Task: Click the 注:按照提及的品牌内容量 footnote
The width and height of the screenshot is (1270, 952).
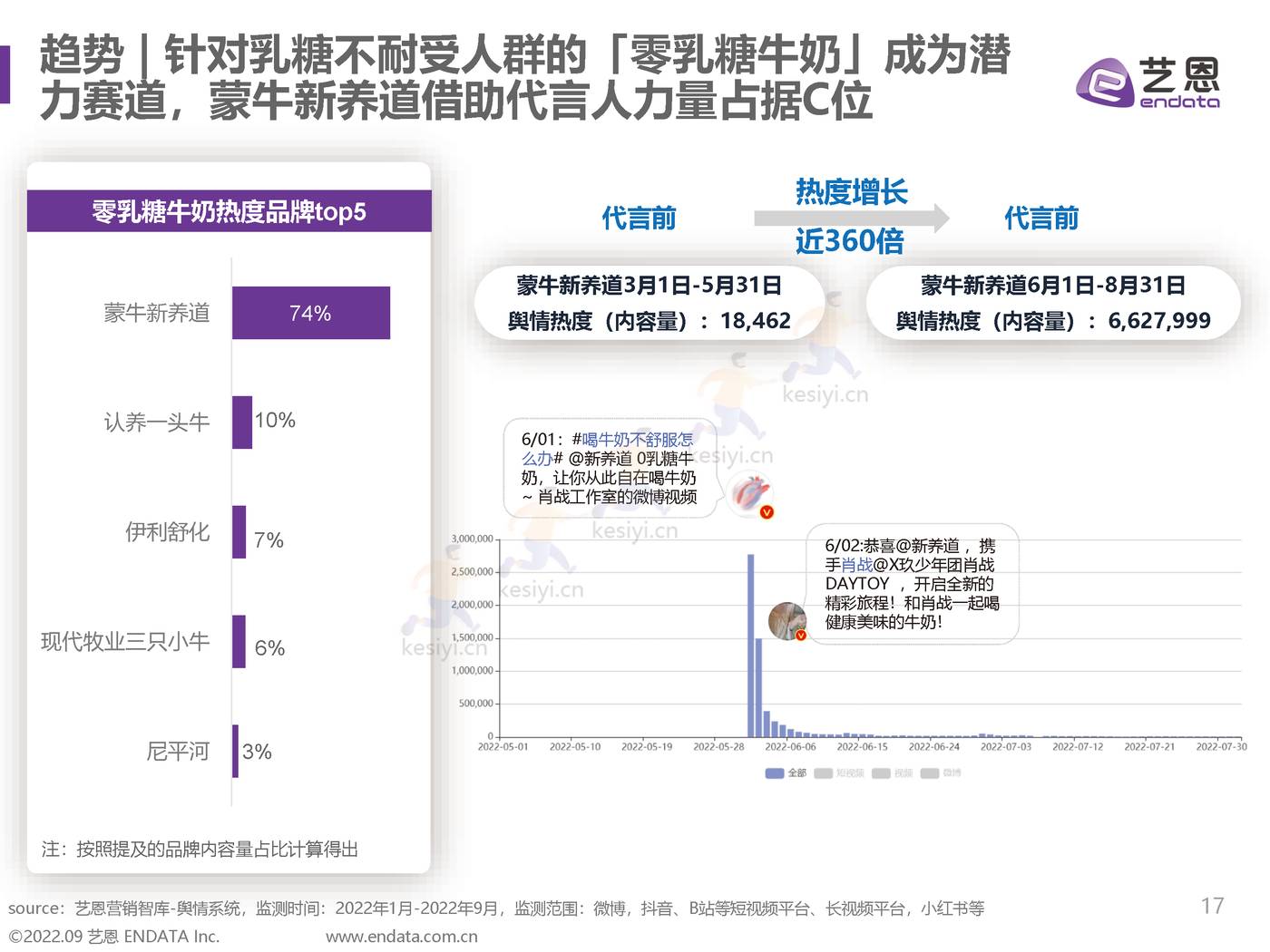Action: (x=200, y=850)
